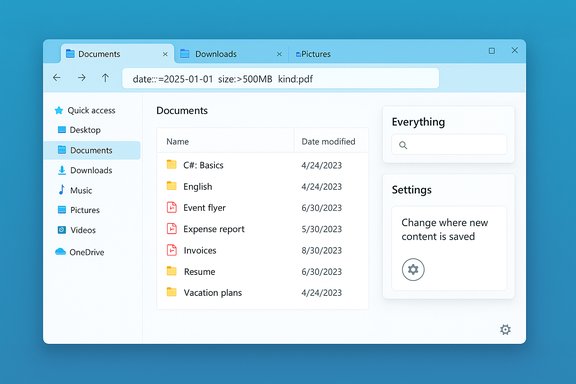Click the folder icon on Downloads tab
The width and height of the screenshot is (576, 384).
tap(185, 54)
